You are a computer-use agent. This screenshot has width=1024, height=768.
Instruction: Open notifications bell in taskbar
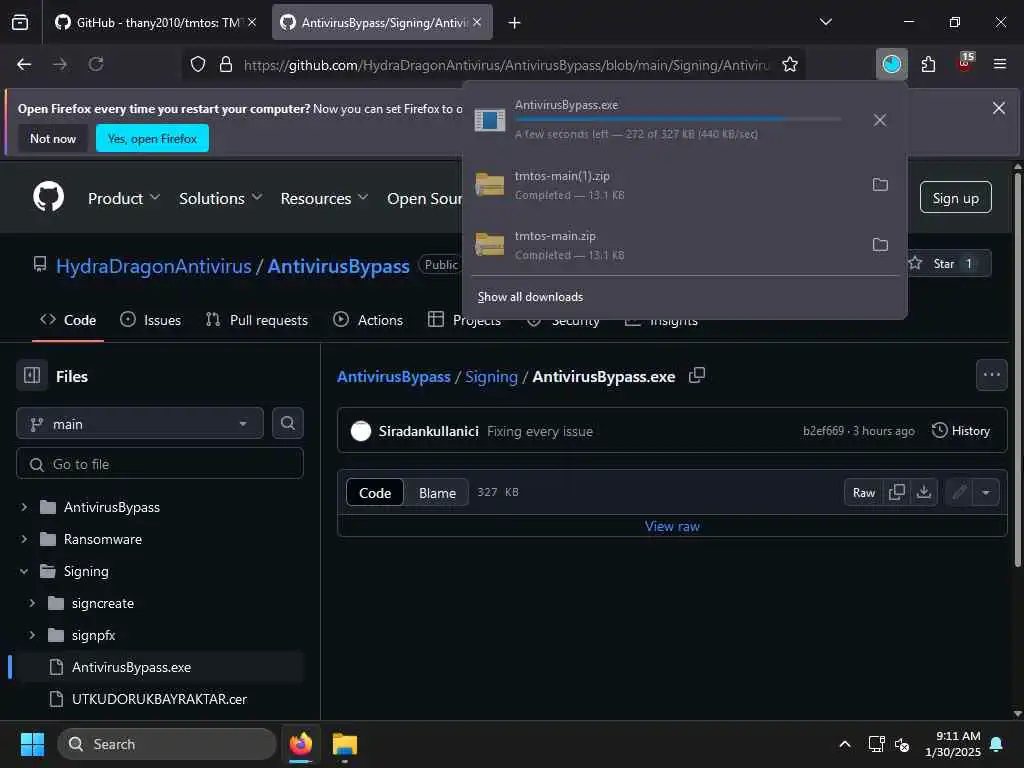[997, 744]
